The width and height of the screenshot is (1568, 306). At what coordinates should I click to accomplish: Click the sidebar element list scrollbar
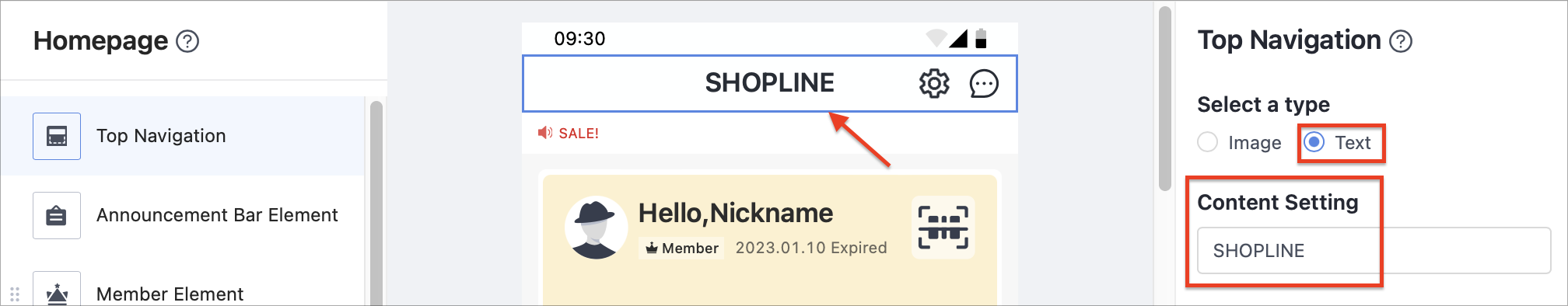pos(376,203)
